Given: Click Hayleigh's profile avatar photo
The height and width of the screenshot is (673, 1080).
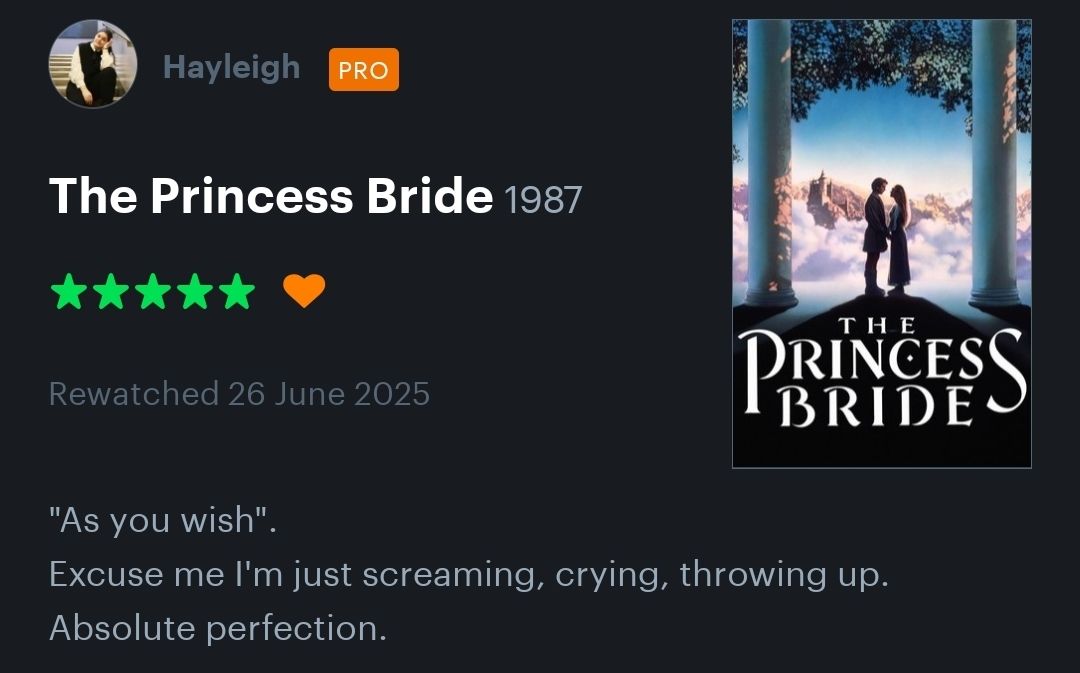Looking at the screenshot, I should pos(93,64).
